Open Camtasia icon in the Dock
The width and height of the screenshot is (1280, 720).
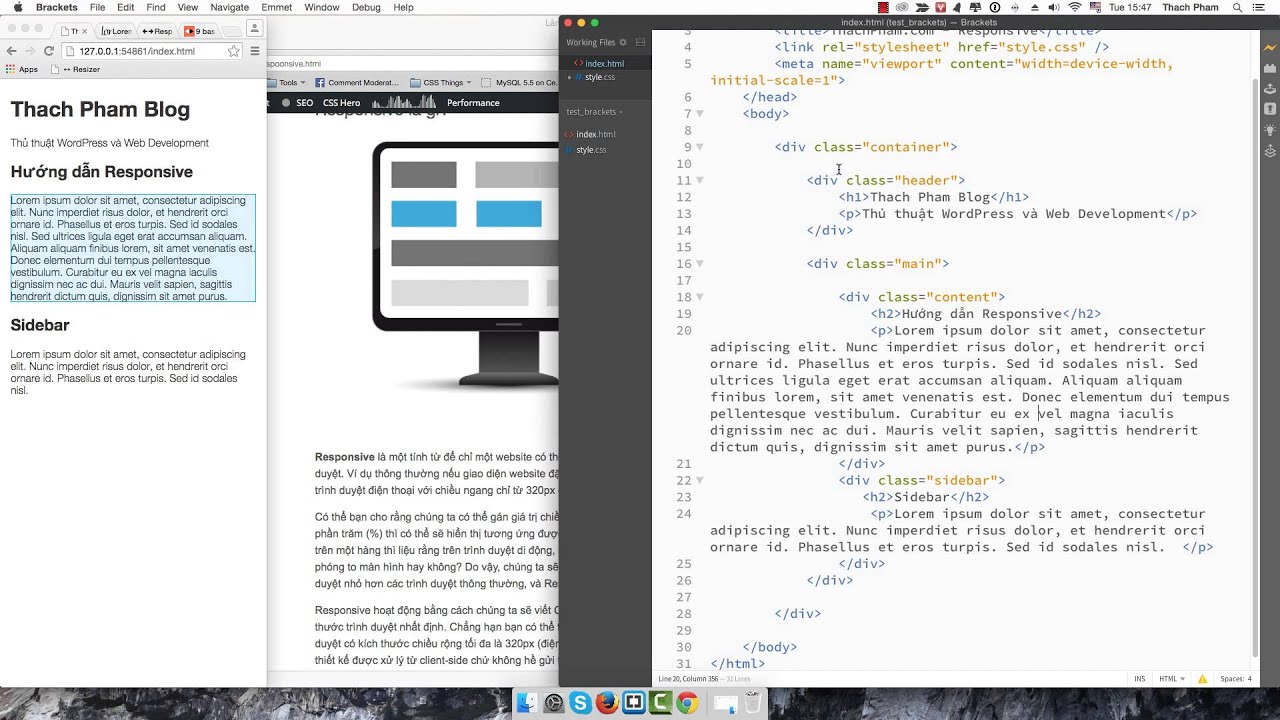[x=660, y=703]
